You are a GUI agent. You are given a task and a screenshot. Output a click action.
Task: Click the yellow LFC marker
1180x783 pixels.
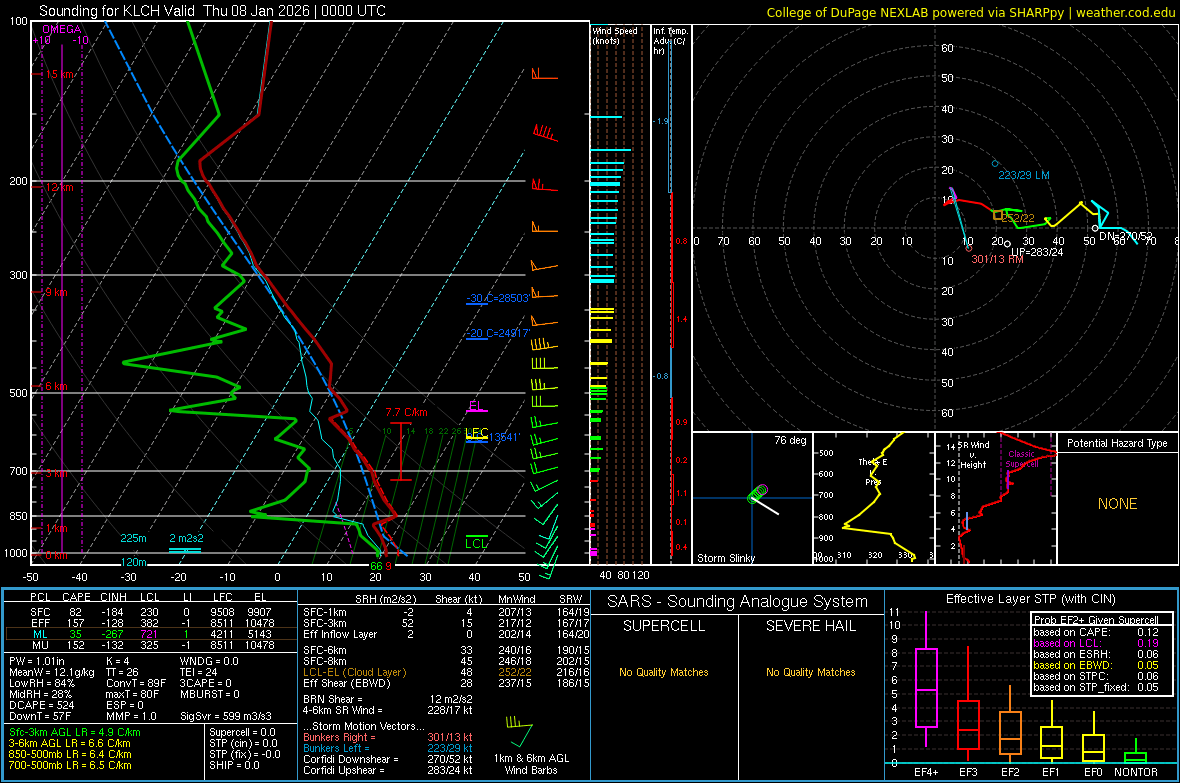476,434
